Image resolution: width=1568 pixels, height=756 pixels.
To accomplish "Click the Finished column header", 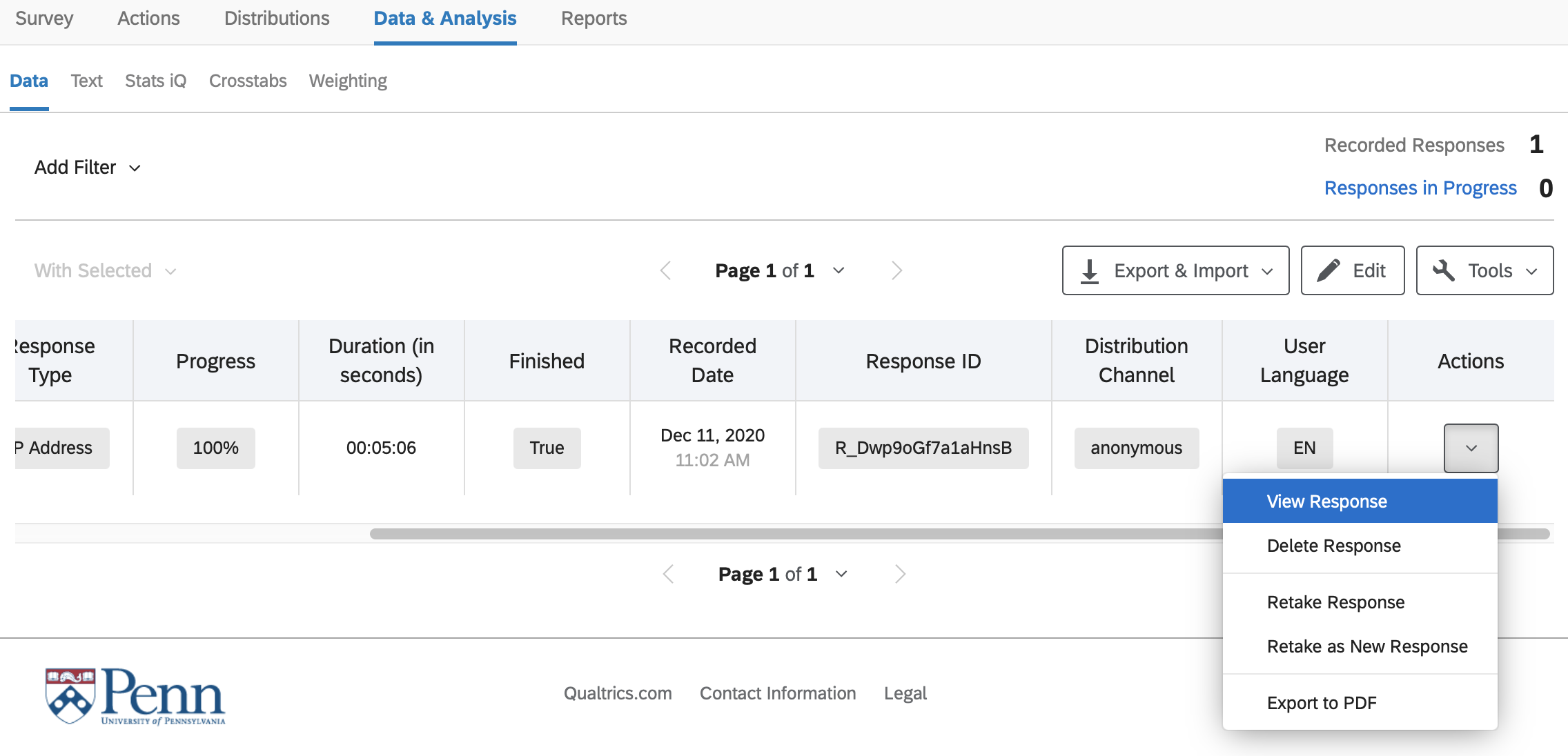I will (547, 361).
